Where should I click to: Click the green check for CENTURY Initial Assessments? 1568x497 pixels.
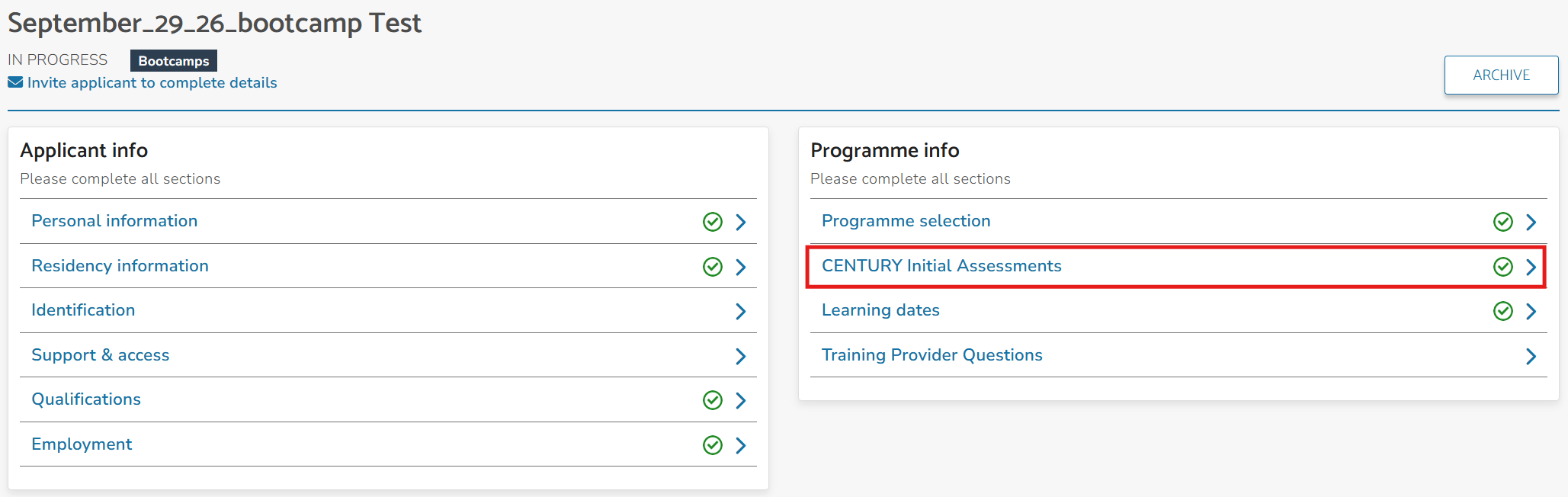[1503, 267]
